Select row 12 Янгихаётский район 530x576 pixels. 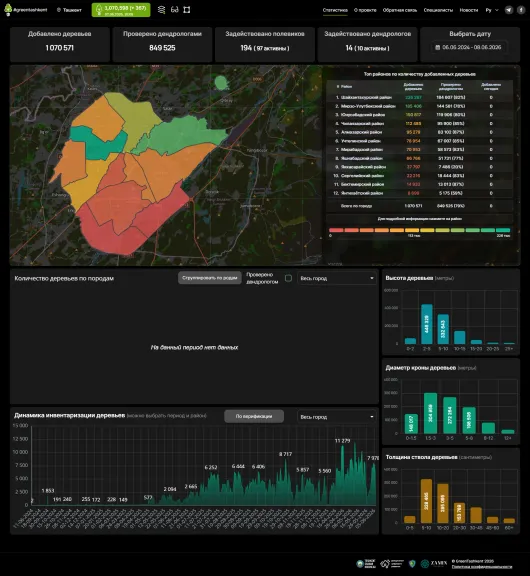419,193
